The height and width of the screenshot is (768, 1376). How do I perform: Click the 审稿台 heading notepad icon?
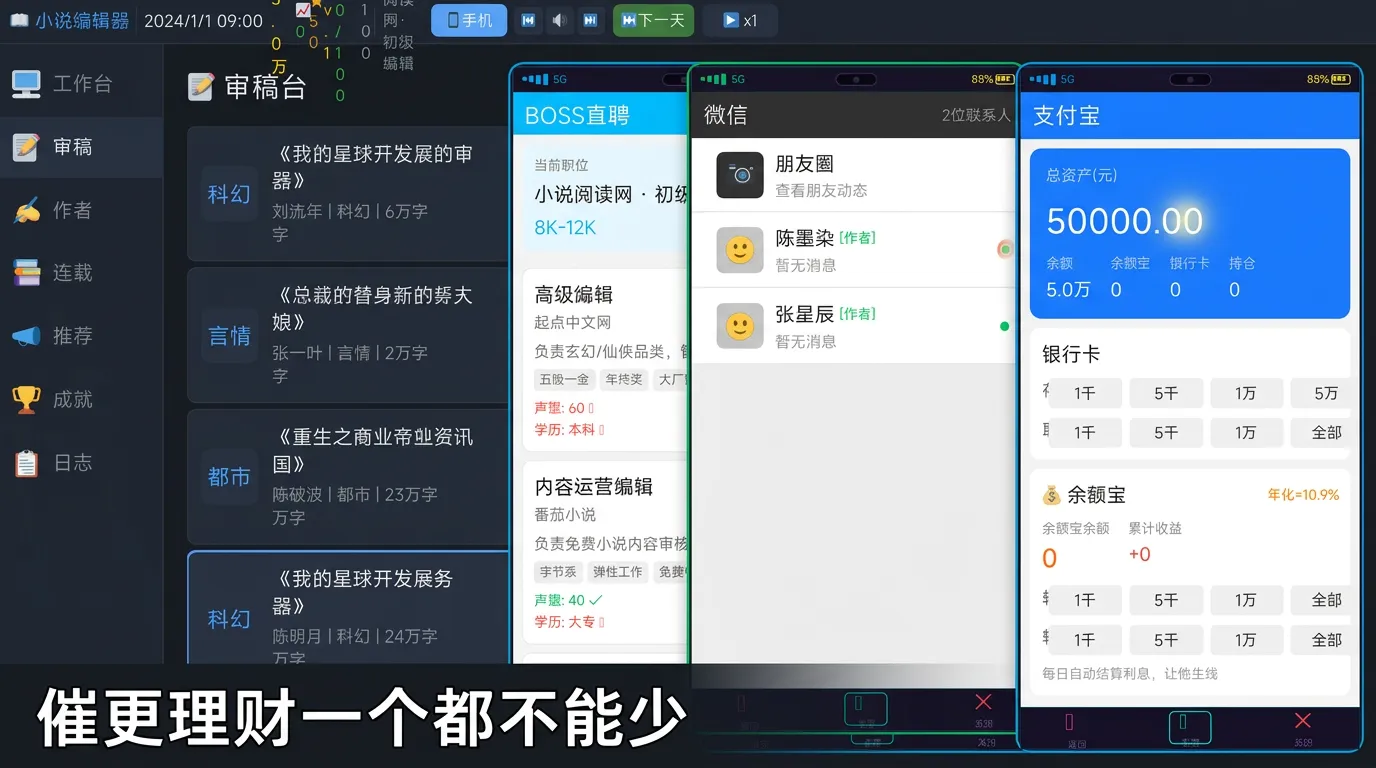[201, 87]
